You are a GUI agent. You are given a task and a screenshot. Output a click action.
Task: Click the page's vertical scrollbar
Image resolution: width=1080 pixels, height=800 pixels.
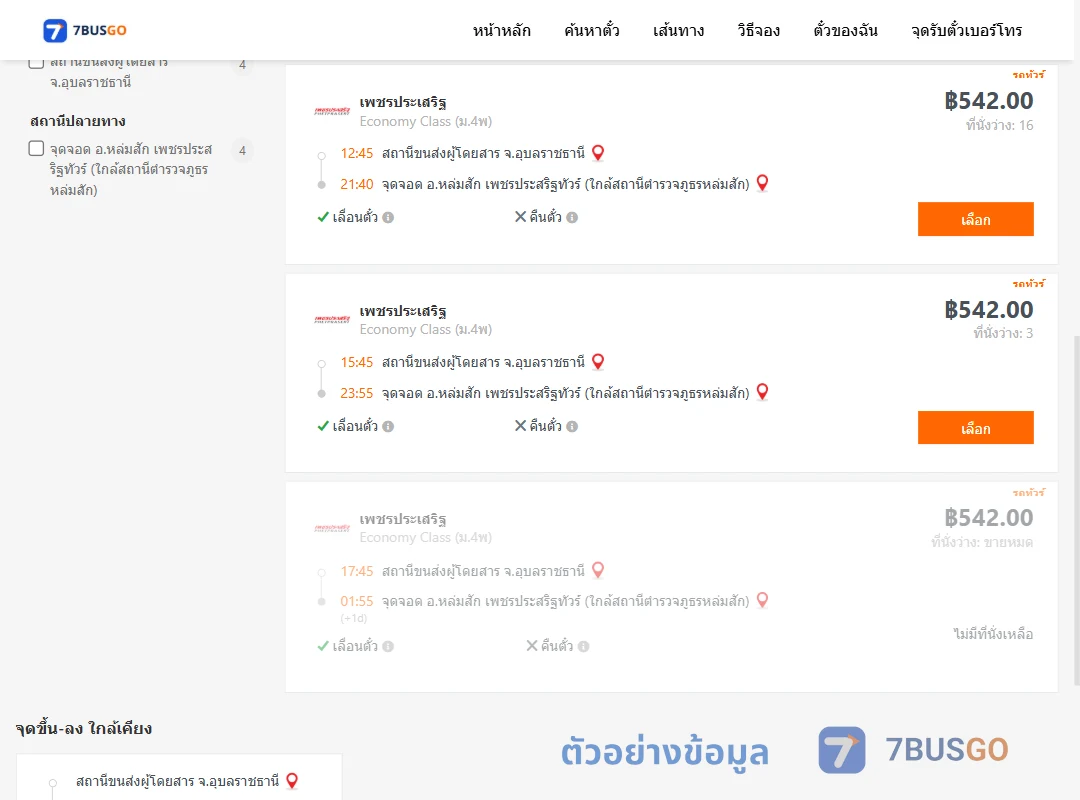pos(1077,510)
